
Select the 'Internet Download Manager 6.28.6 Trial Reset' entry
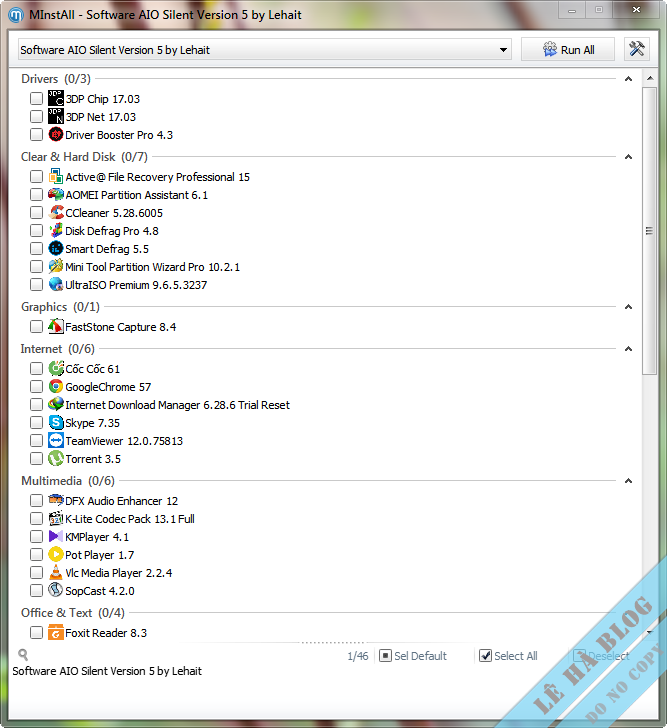click(x=177, y=405)
